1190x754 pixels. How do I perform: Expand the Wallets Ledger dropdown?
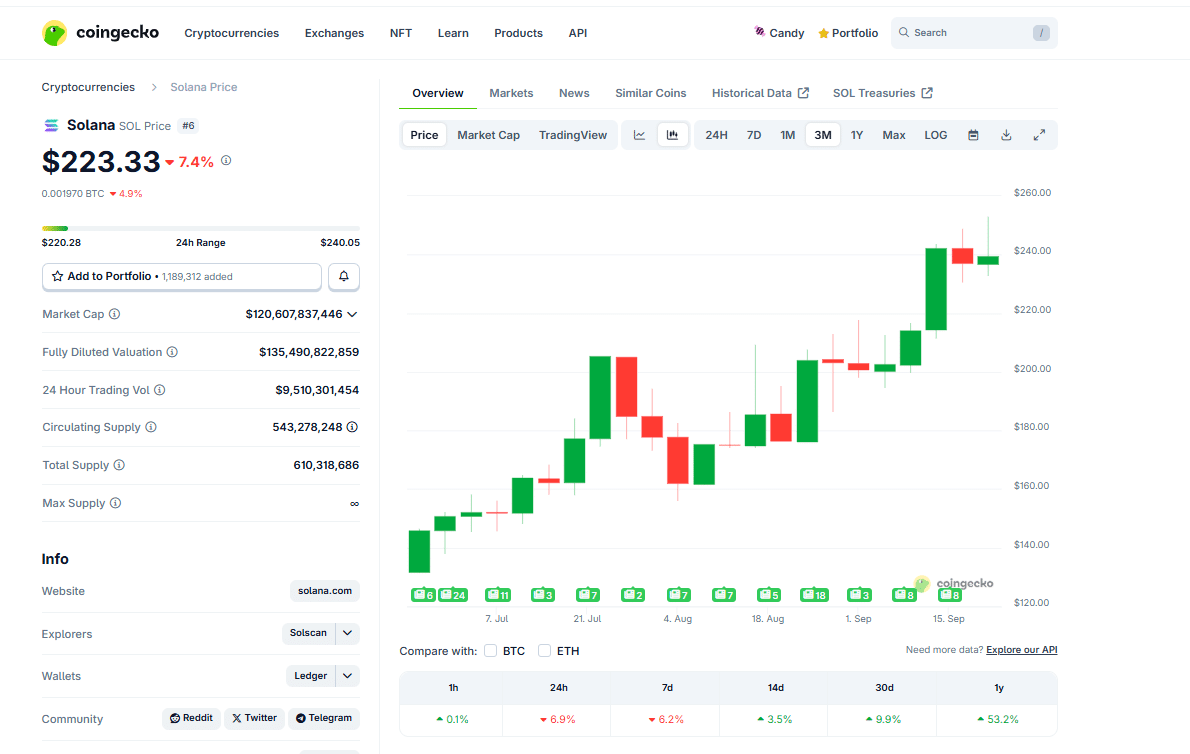347,676
